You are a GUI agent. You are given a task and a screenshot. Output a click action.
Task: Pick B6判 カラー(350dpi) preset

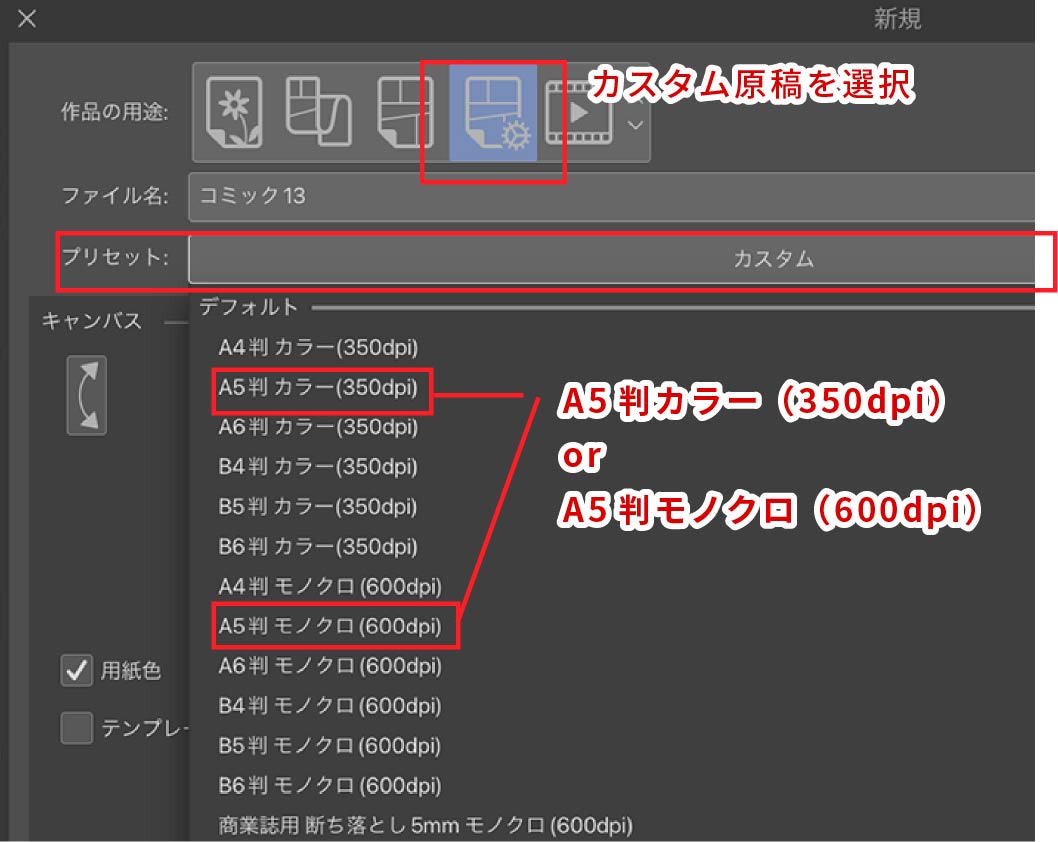point(318,547)
